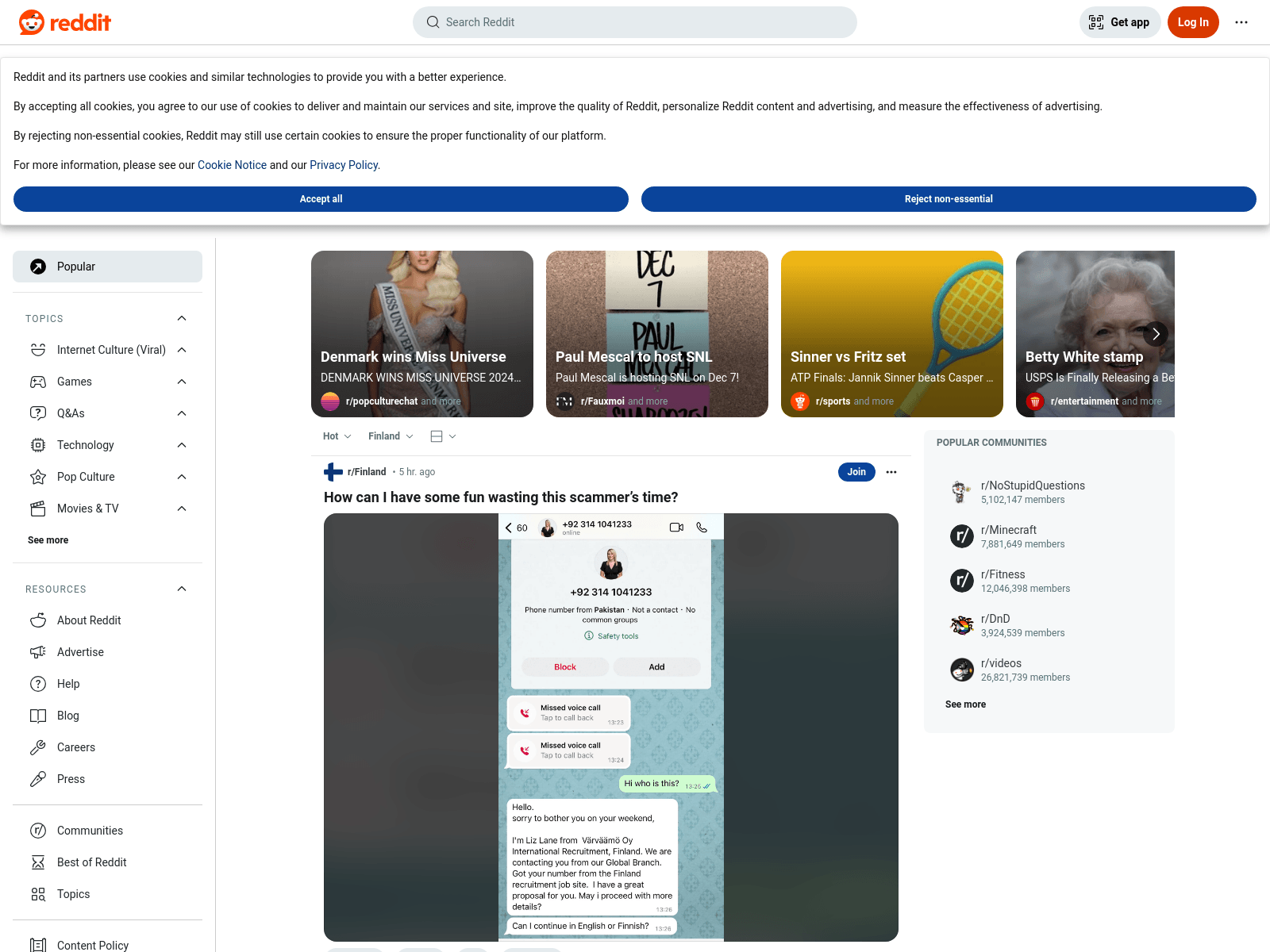Open Denmark wins Miss Universe card

coord(422,334)
